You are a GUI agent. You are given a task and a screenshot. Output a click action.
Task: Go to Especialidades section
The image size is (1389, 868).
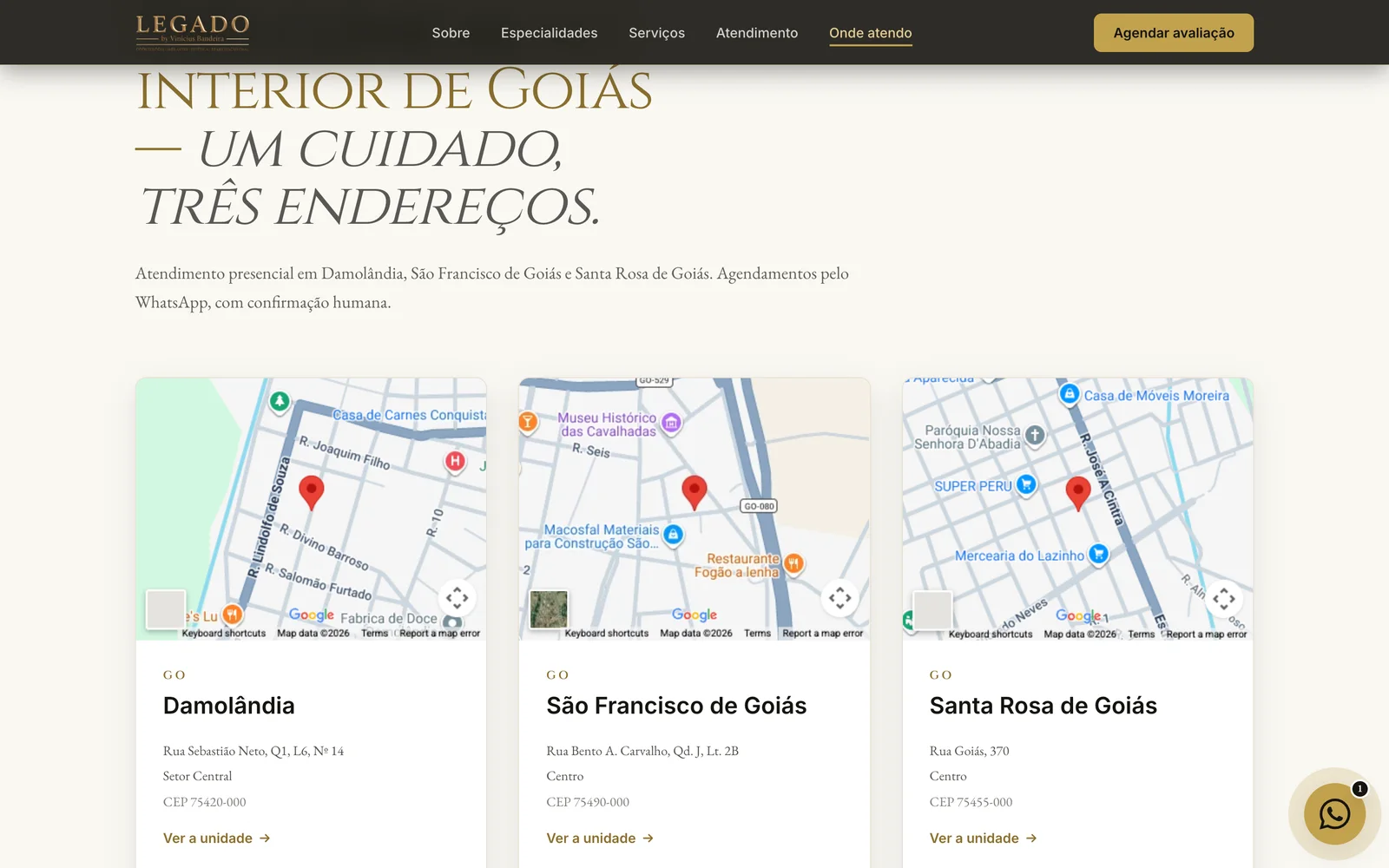click(549, 33)
